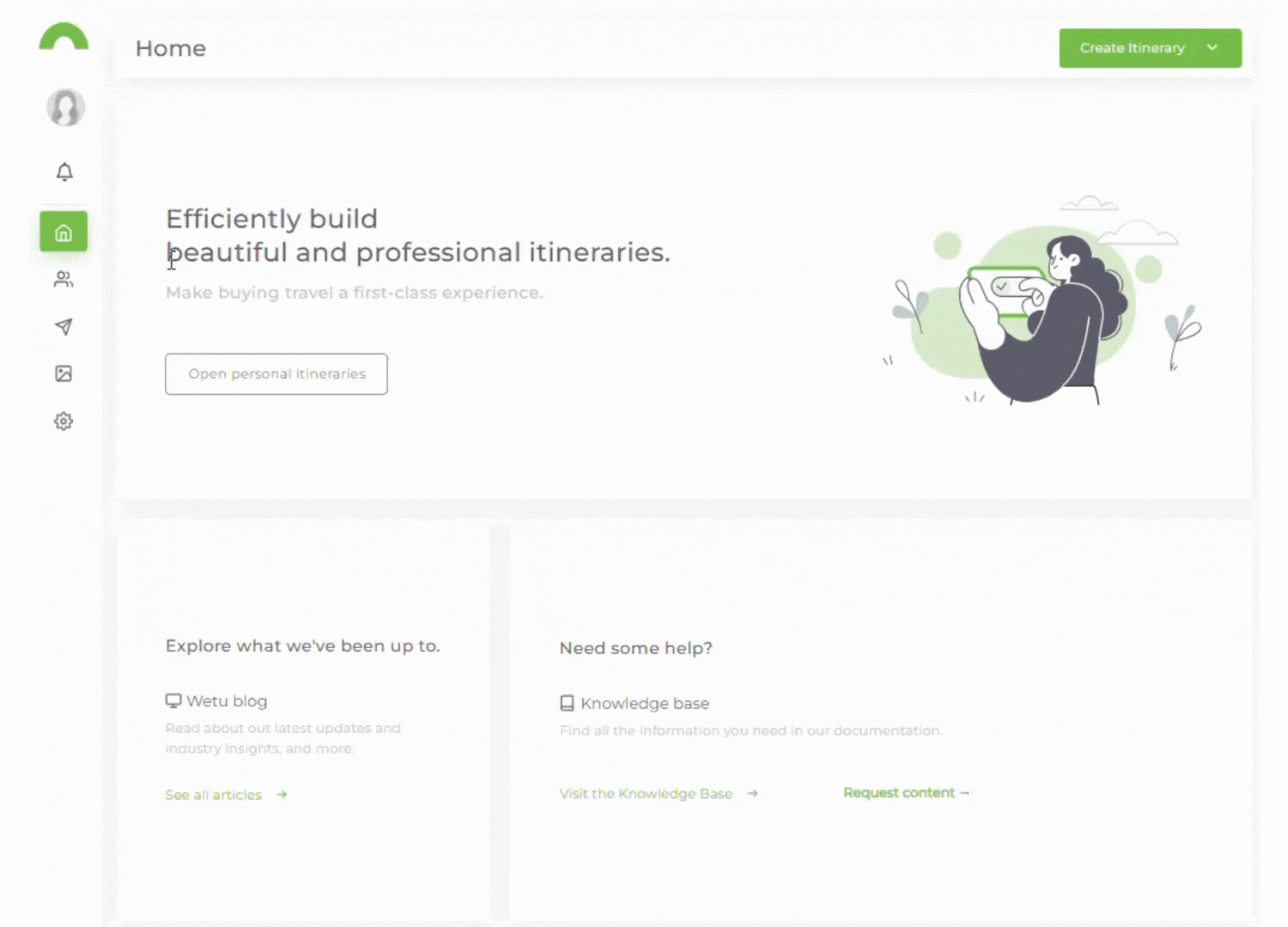
Task: Click the Knowledge base heading
Action: coord(645,704)
